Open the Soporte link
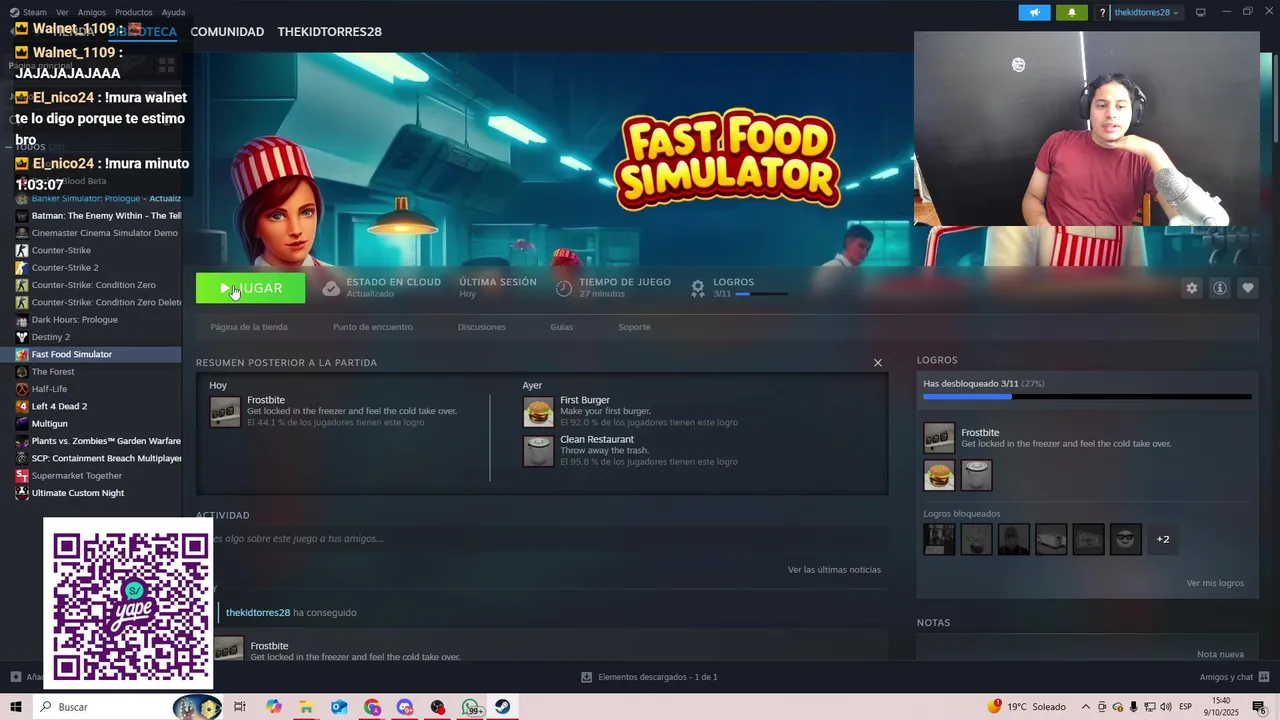Image resolution: width=1280 pixels, height=720 pixels. [634, 327]
